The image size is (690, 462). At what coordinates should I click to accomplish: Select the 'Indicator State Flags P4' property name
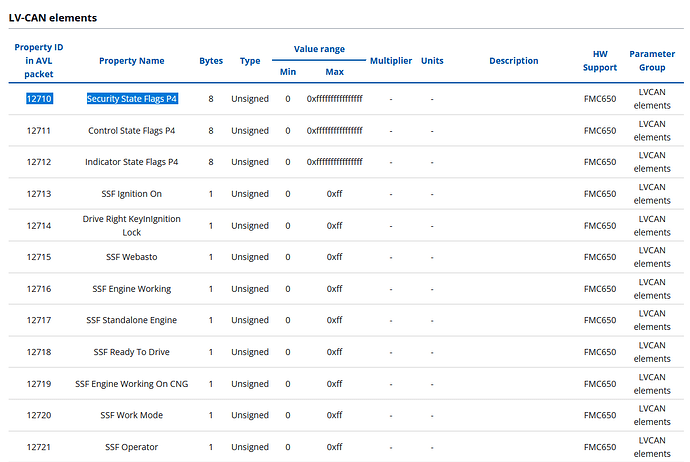(132, 162)
